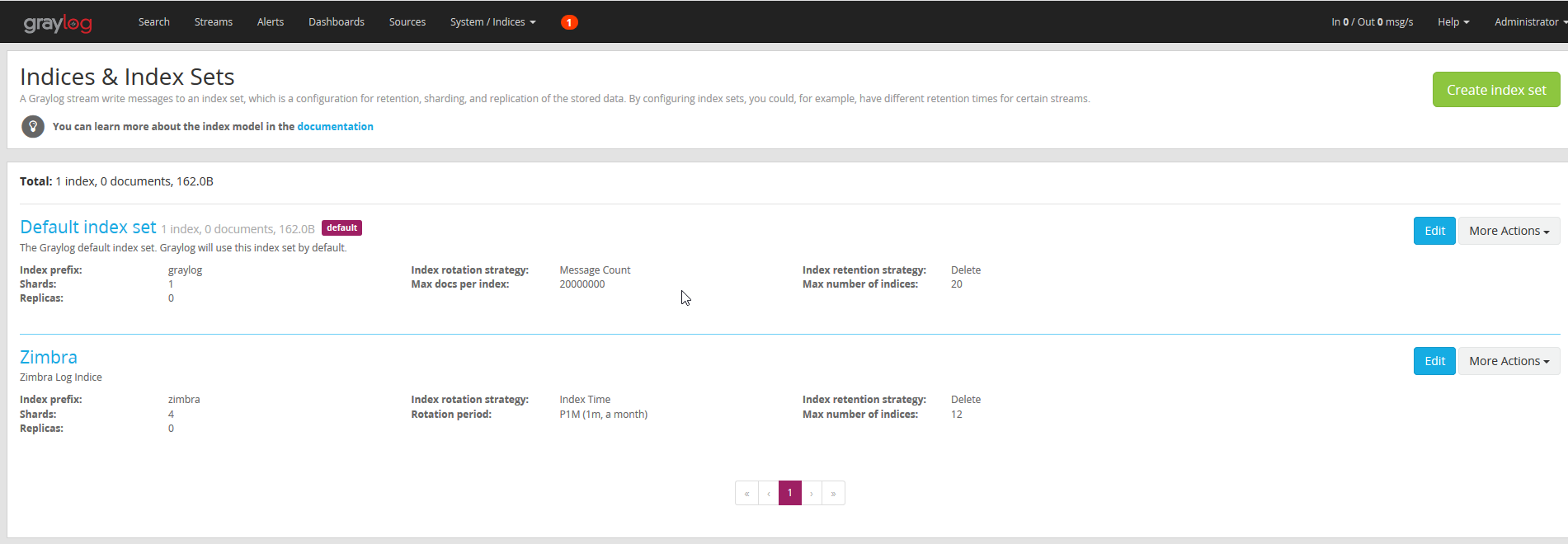Click the Zimbra max indices value '12'
The height and width of the screenshot is (544, 1568).
pyautogui.click(x=957, y=415)
